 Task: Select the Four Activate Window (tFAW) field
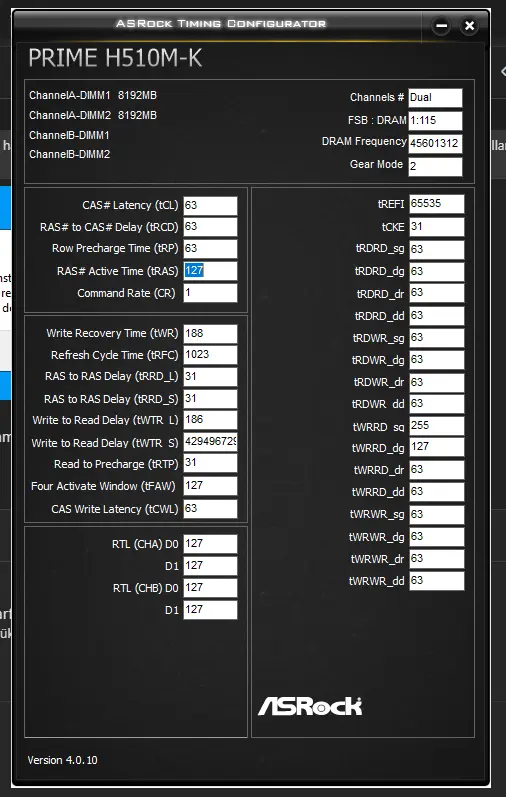pyautogui.click(x=210, y=486)
